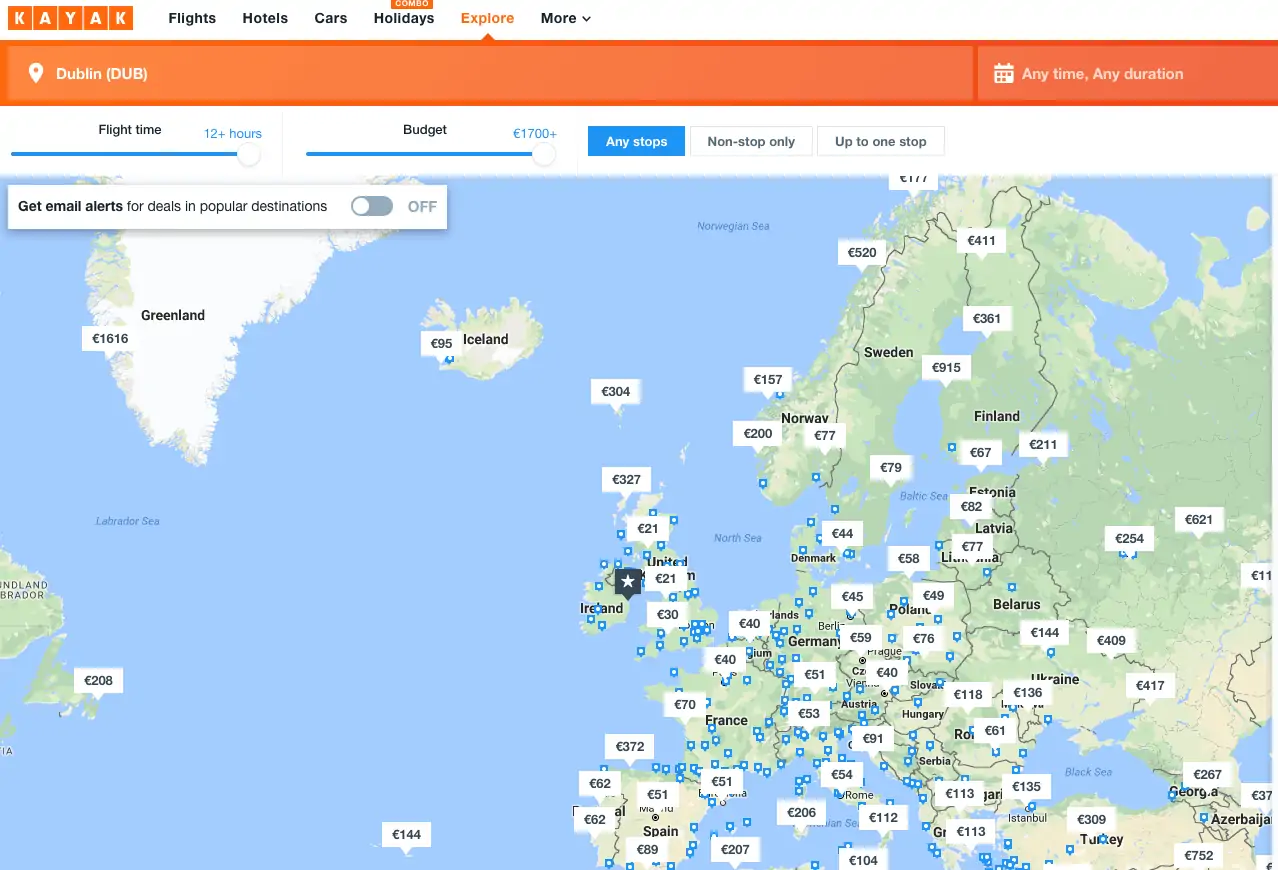Image resolution: width=1278 pixels, height=870 pixels.
Task: Click the KAYAK logo
Action: click(70, 18)
